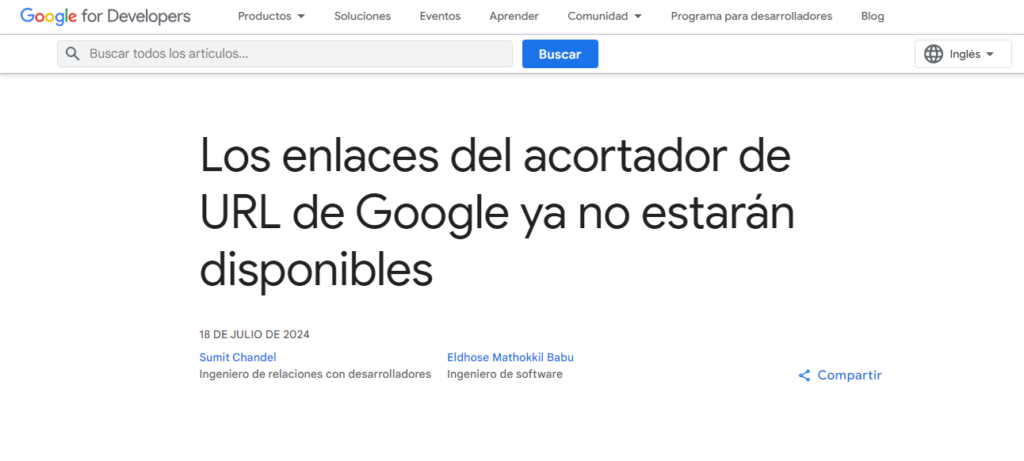Open the Soluciones menu item

pyautogui.click(x=362, y=16)
